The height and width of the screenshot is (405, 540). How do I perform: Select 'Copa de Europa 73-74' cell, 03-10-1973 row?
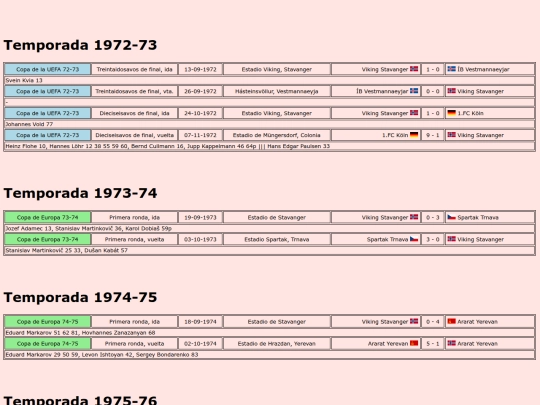click(48, 239)
